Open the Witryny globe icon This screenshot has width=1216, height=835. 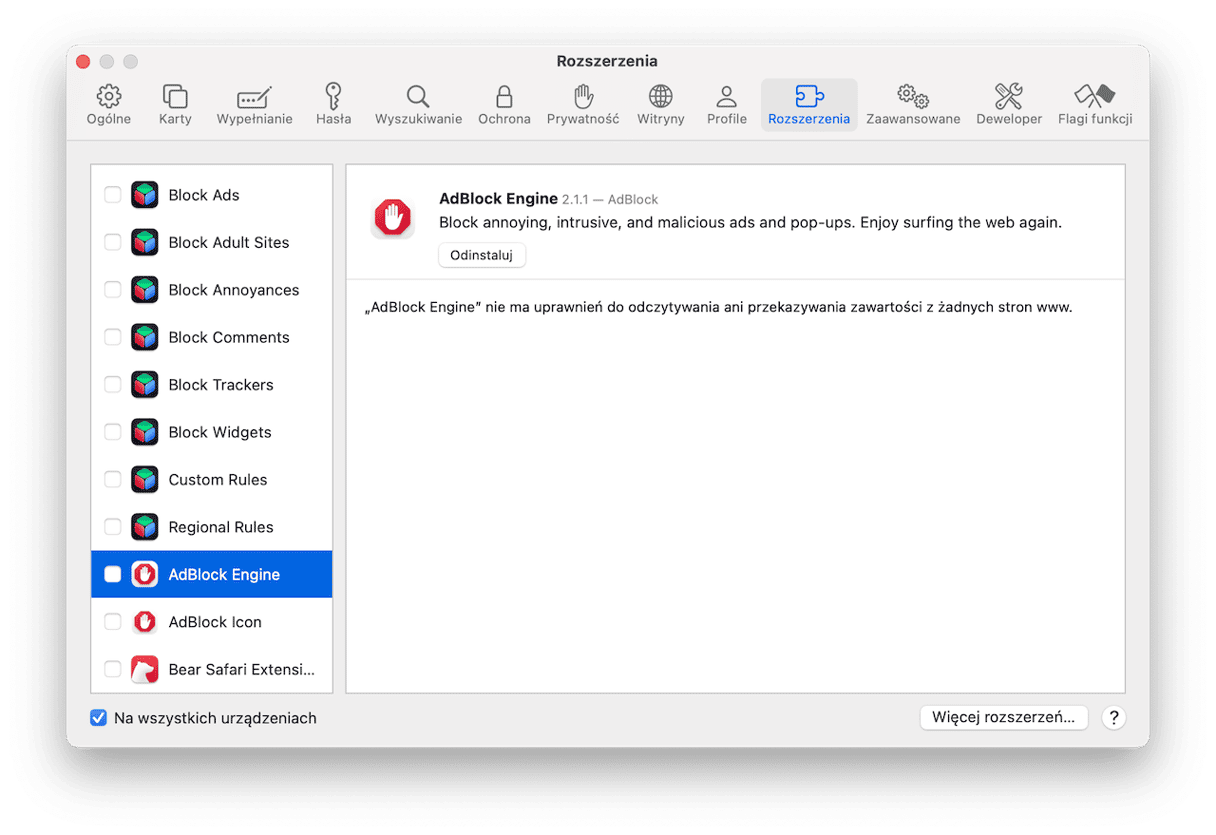coord(660,97)
